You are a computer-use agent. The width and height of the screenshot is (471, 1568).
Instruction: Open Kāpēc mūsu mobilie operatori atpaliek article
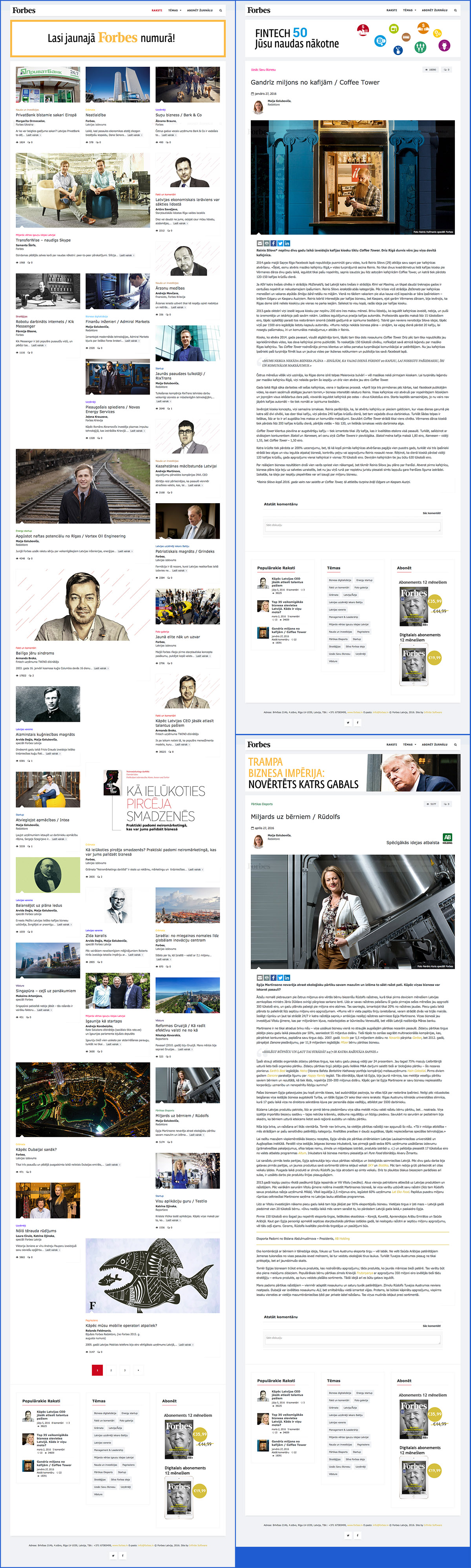121,1326
